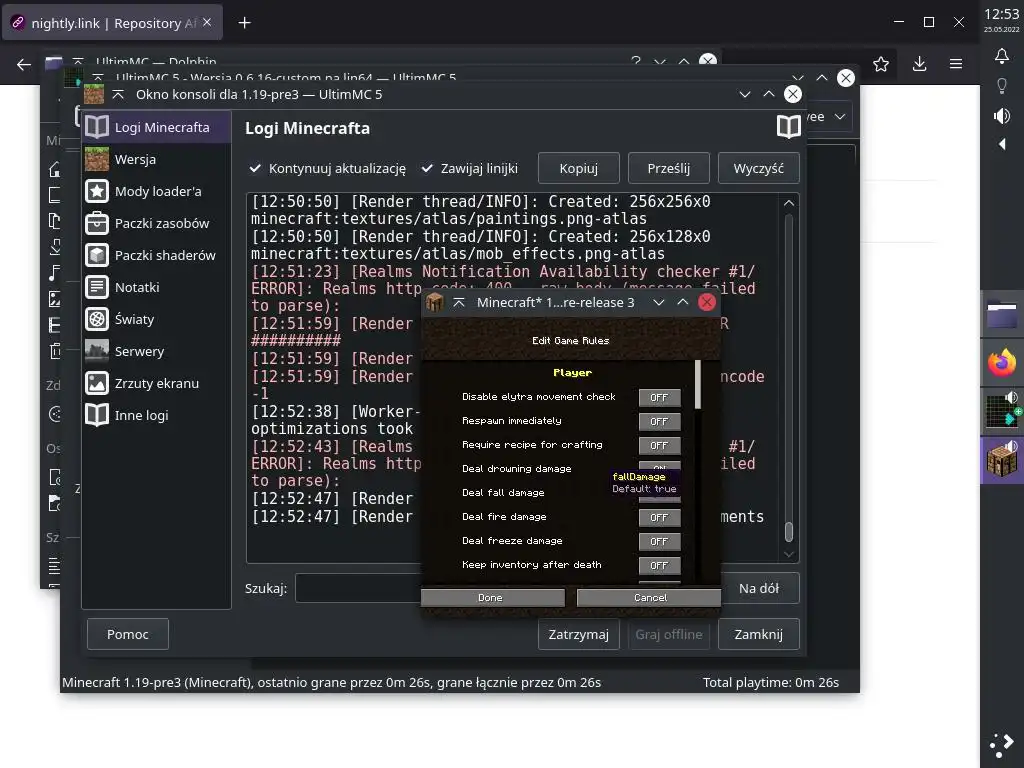Click the up chevron in console titlebar
The width and height of the screenshot is (1024, 768).
pyautogui.click(x=769, y=95)
